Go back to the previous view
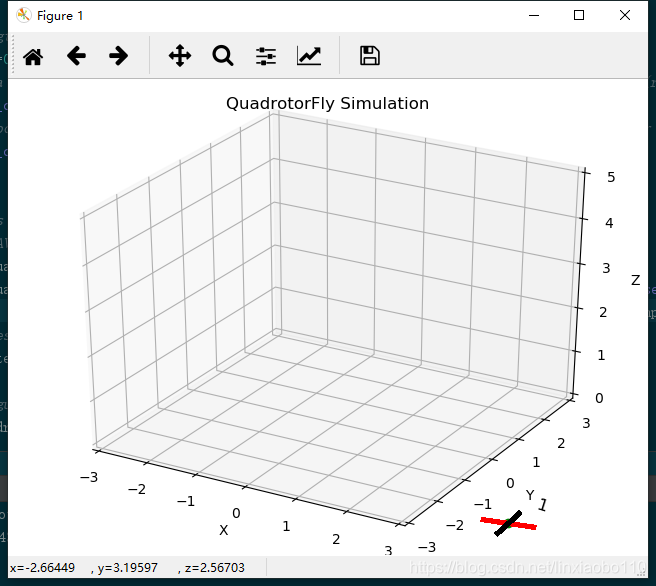This screenshot has width=656, height=586. (76, 56)
